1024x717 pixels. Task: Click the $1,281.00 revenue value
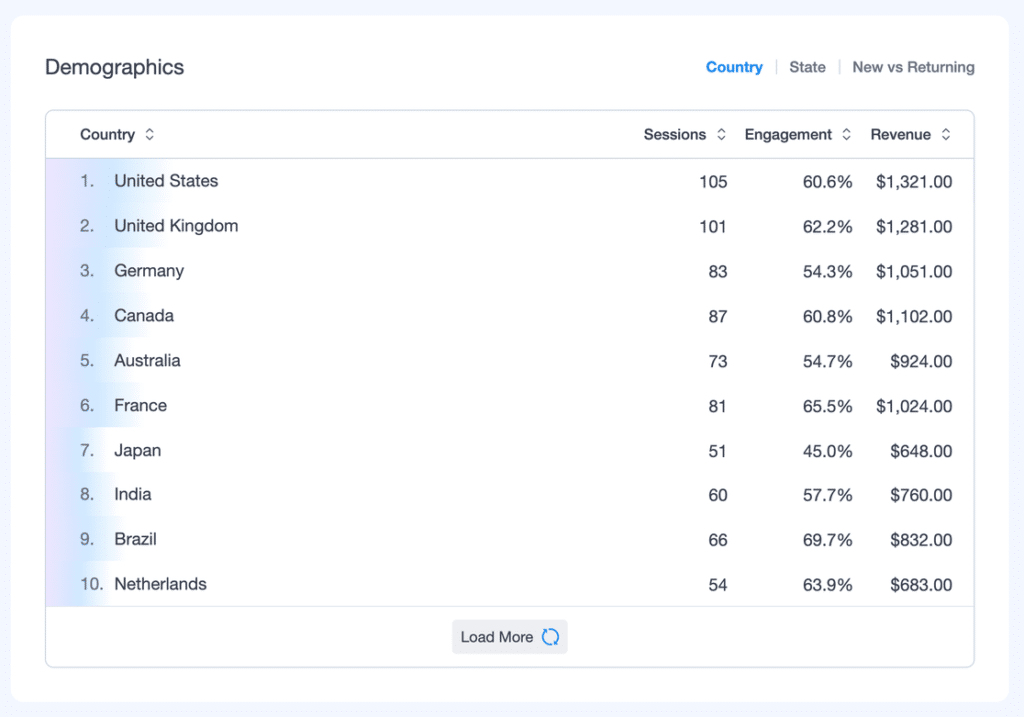tap(914, 227)
